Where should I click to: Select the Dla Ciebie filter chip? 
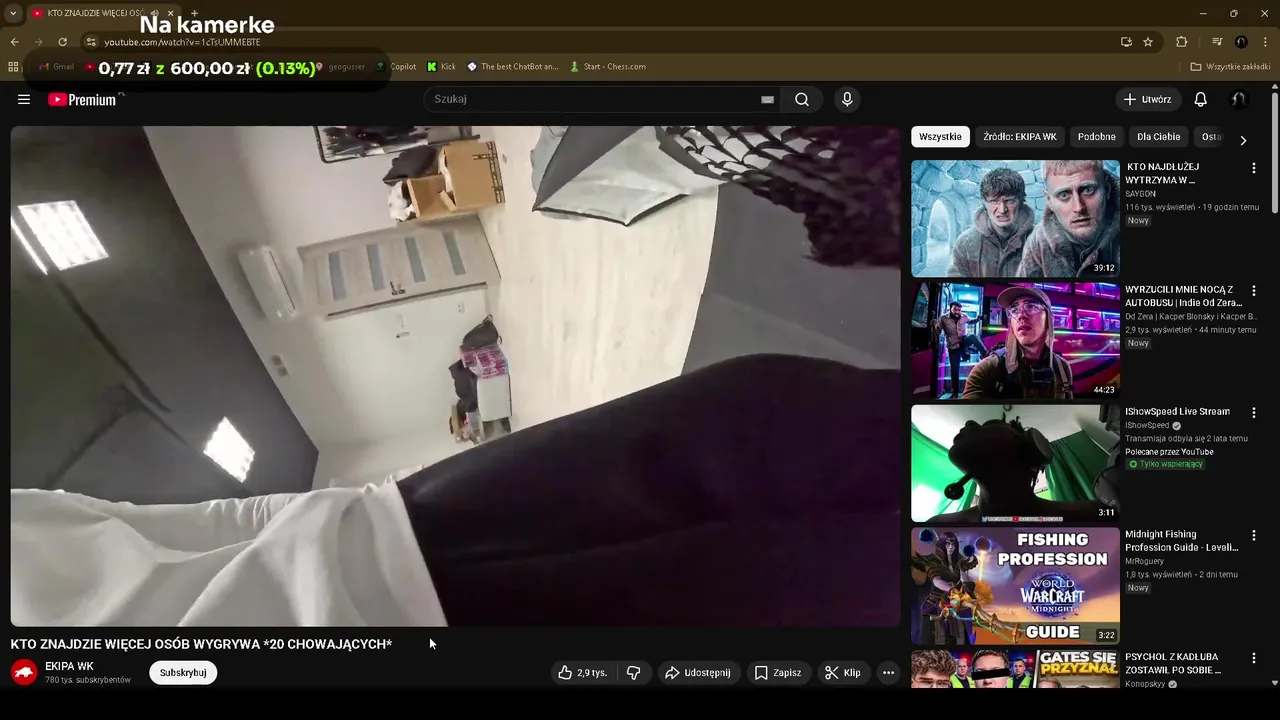click(x=1158, y=137)
